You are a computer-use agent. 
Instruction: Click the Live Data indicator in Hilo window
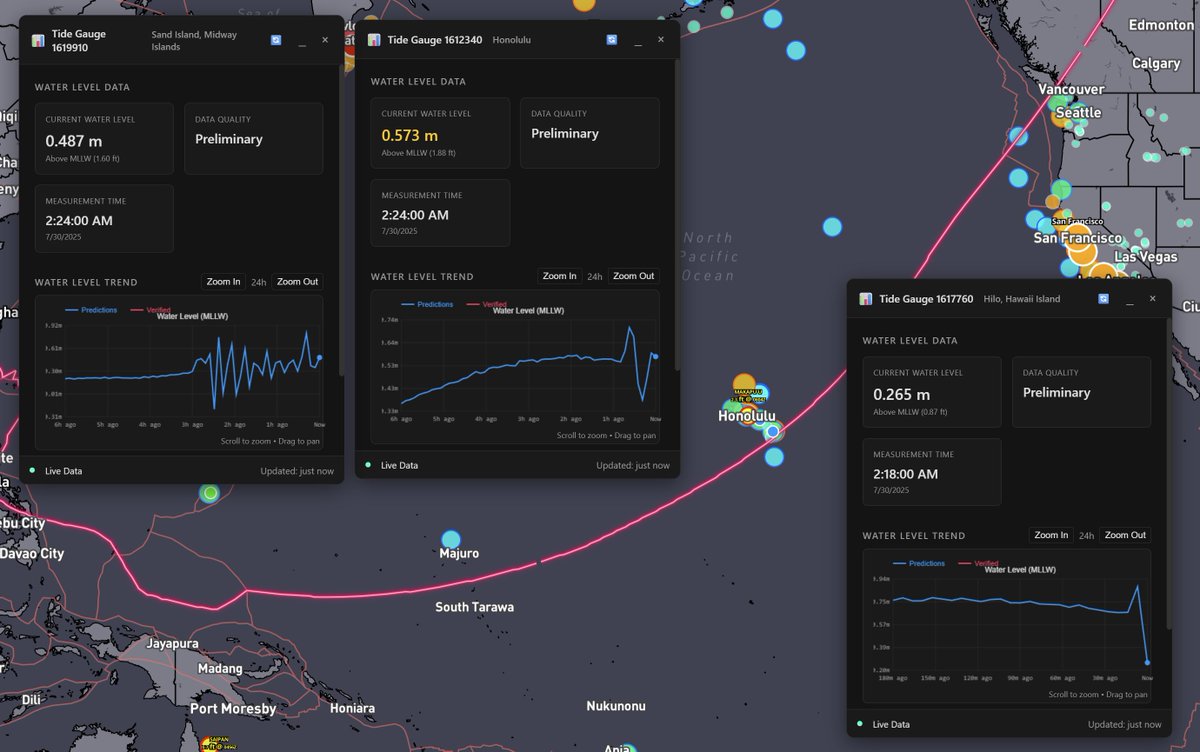[884, 724]
